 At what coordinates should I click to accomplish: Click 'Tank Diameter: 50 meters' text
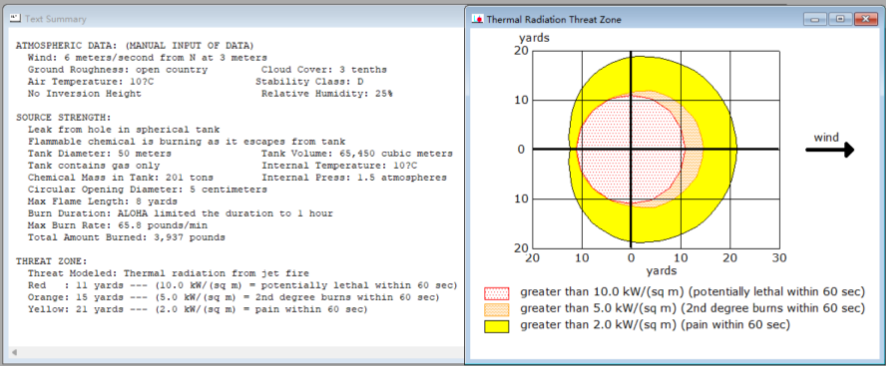[x=99, y=154]
